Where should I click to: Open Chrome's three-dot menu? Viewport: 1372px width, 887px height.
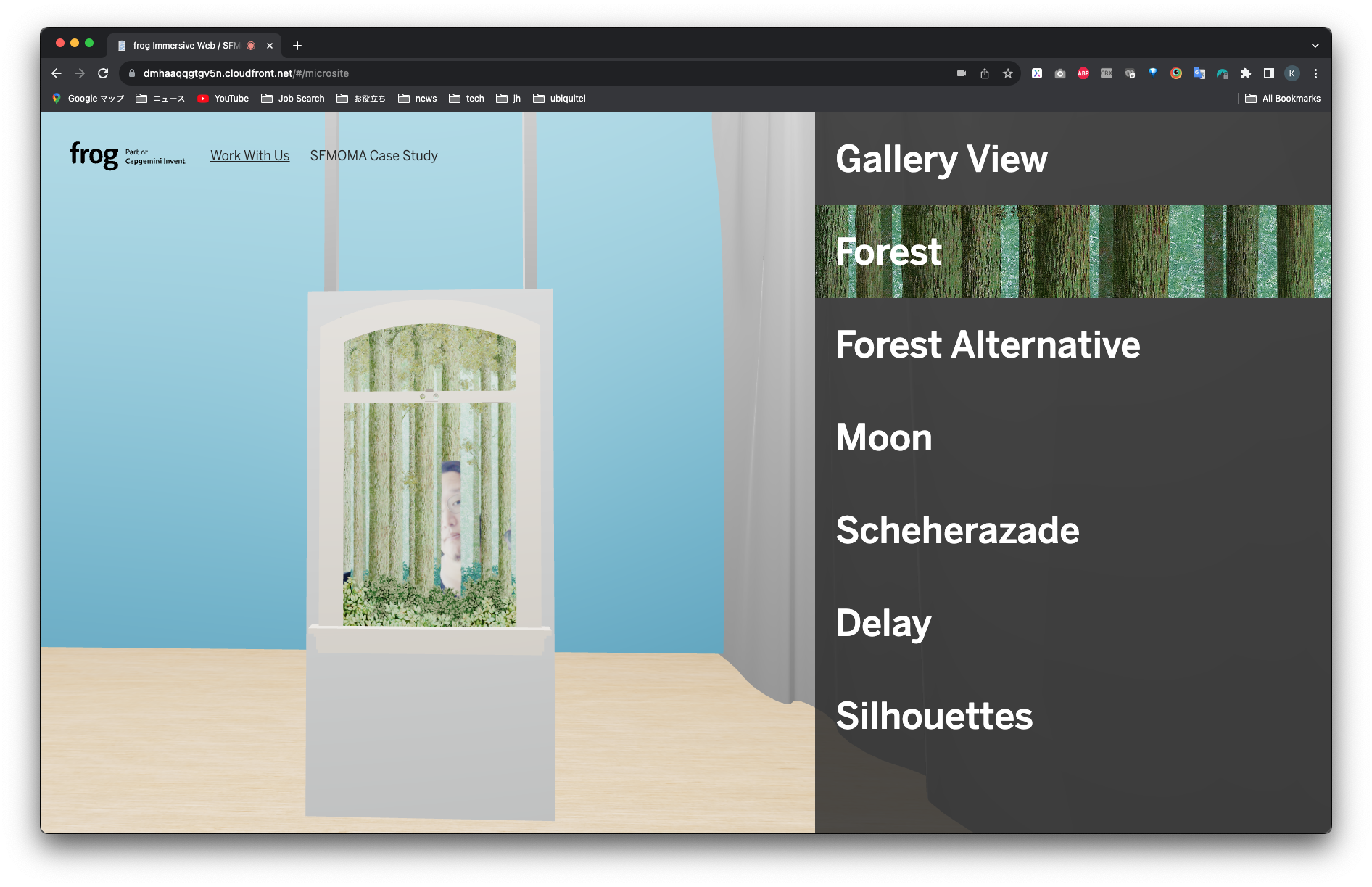[x=1315, y=73]
